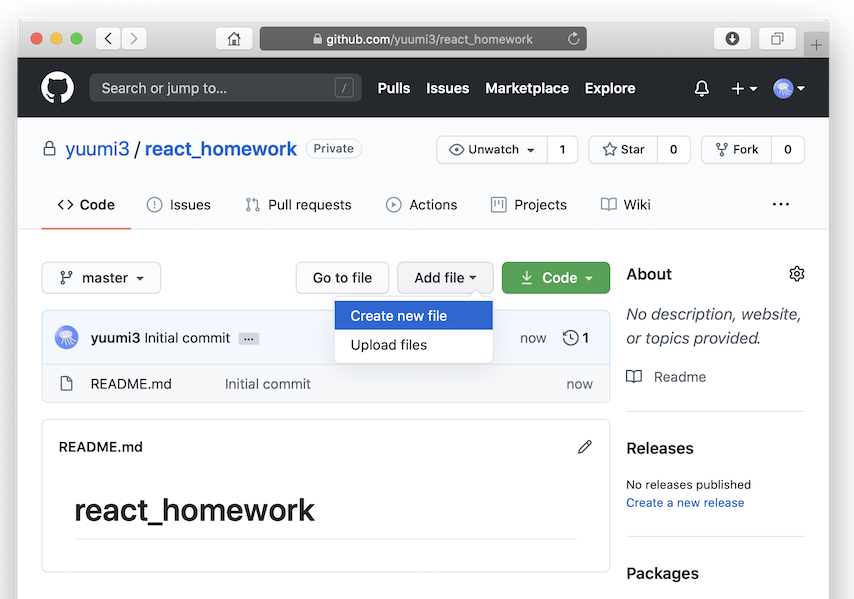Click the Go to file button

click(x=342, y=278)
